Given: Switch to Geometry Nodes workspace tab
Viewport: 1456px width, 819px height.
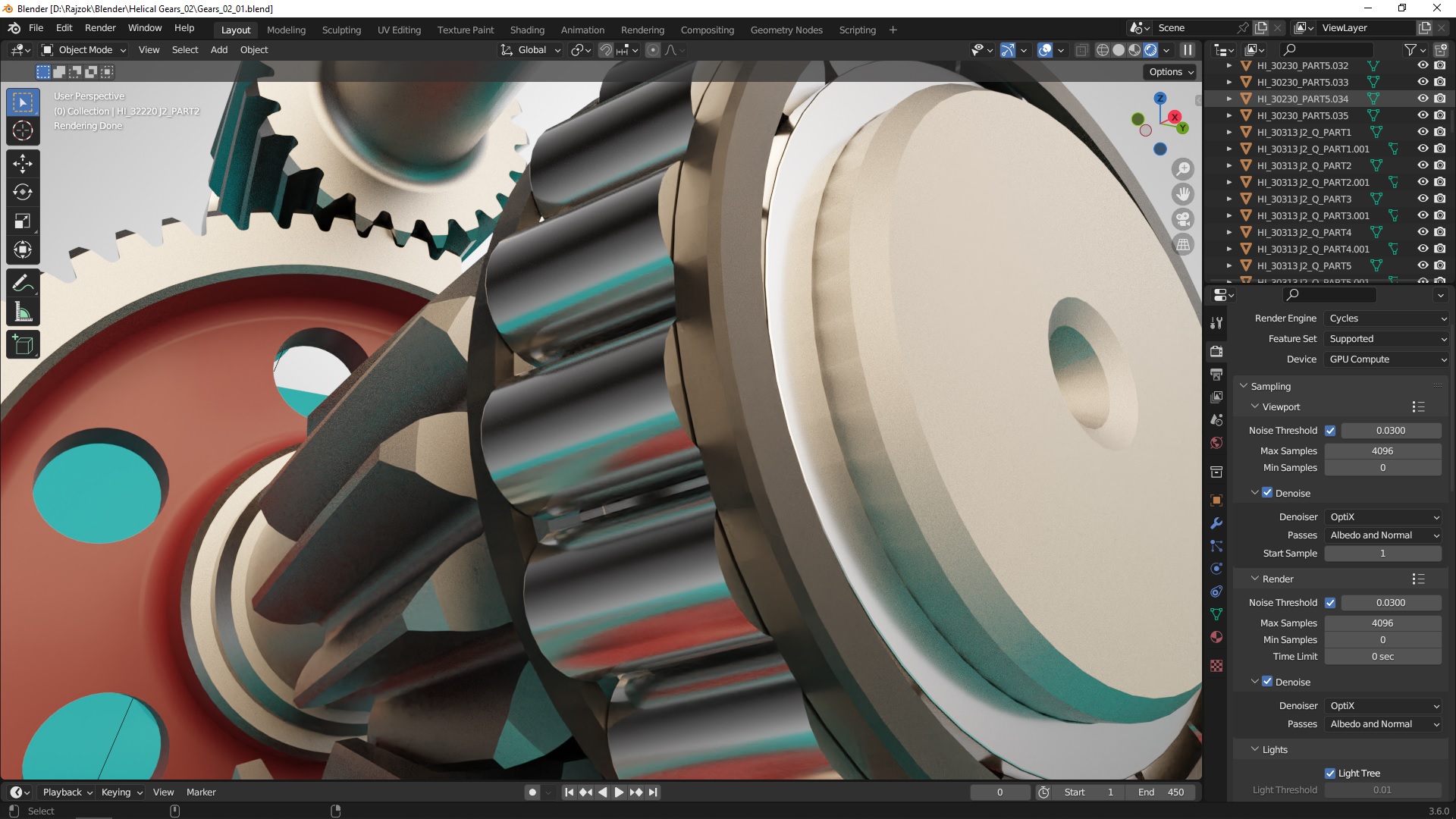Looking at the screenshot, I should (x=786, y=30).
